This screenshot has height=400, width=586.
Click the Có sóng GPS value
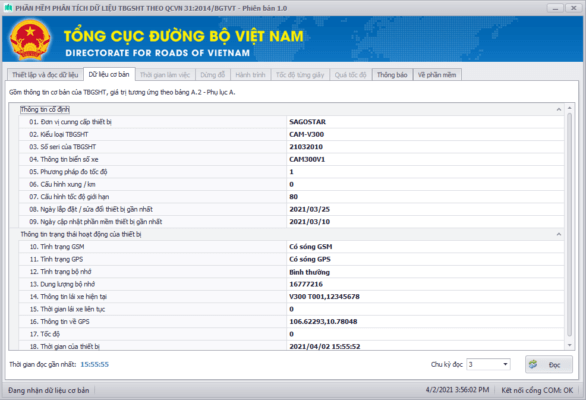pos(310,259)
